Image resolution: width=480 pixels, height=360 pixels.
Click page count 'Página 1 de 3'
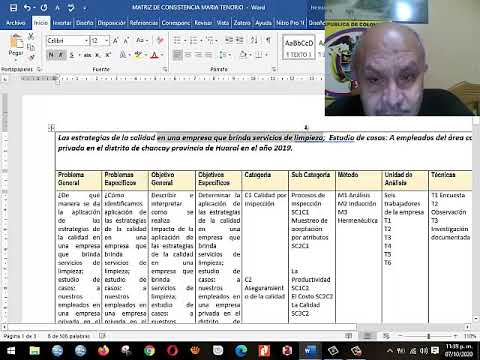coord(20,336)
